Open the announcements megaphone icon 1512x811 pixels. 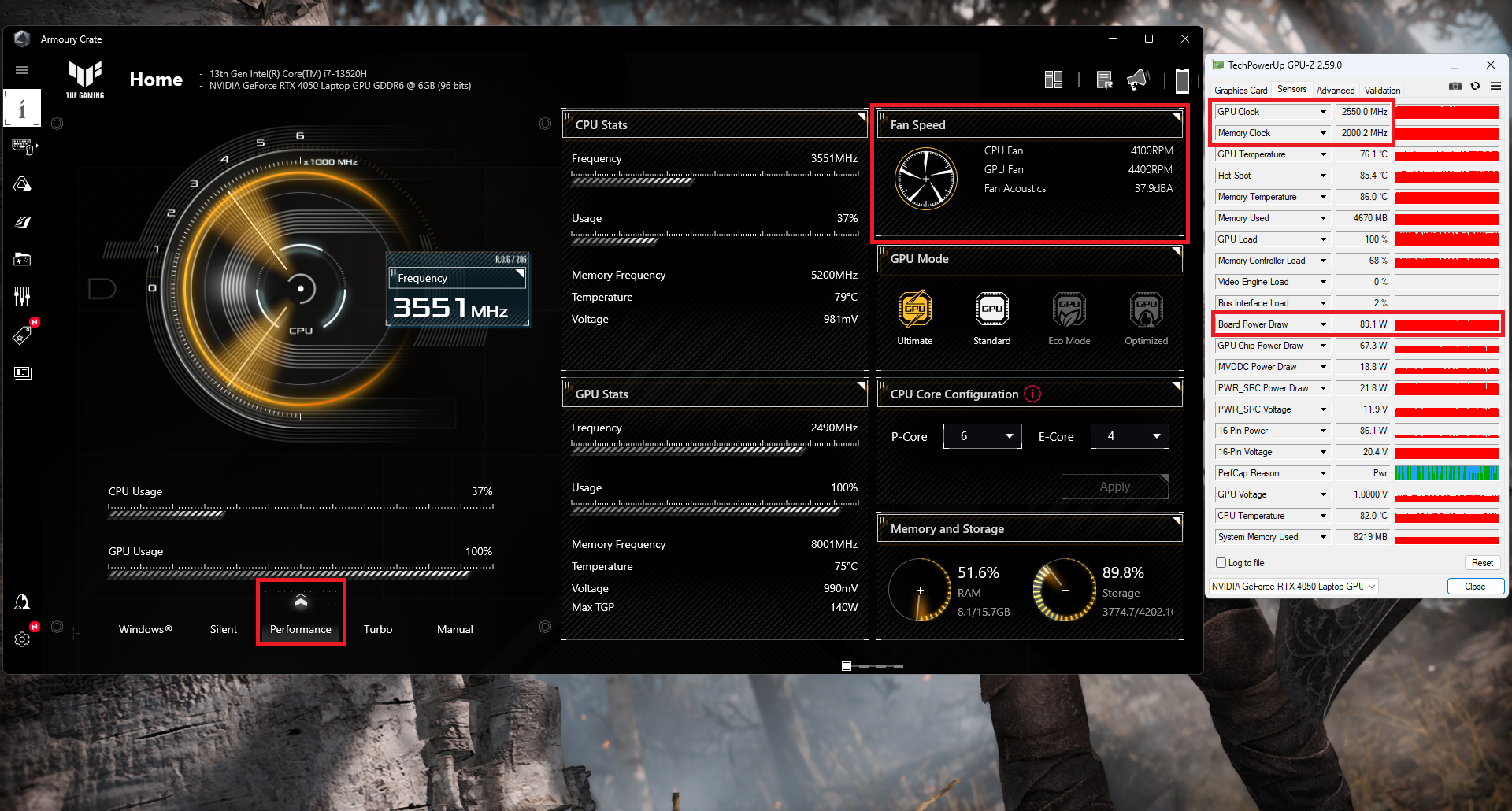1138,80
